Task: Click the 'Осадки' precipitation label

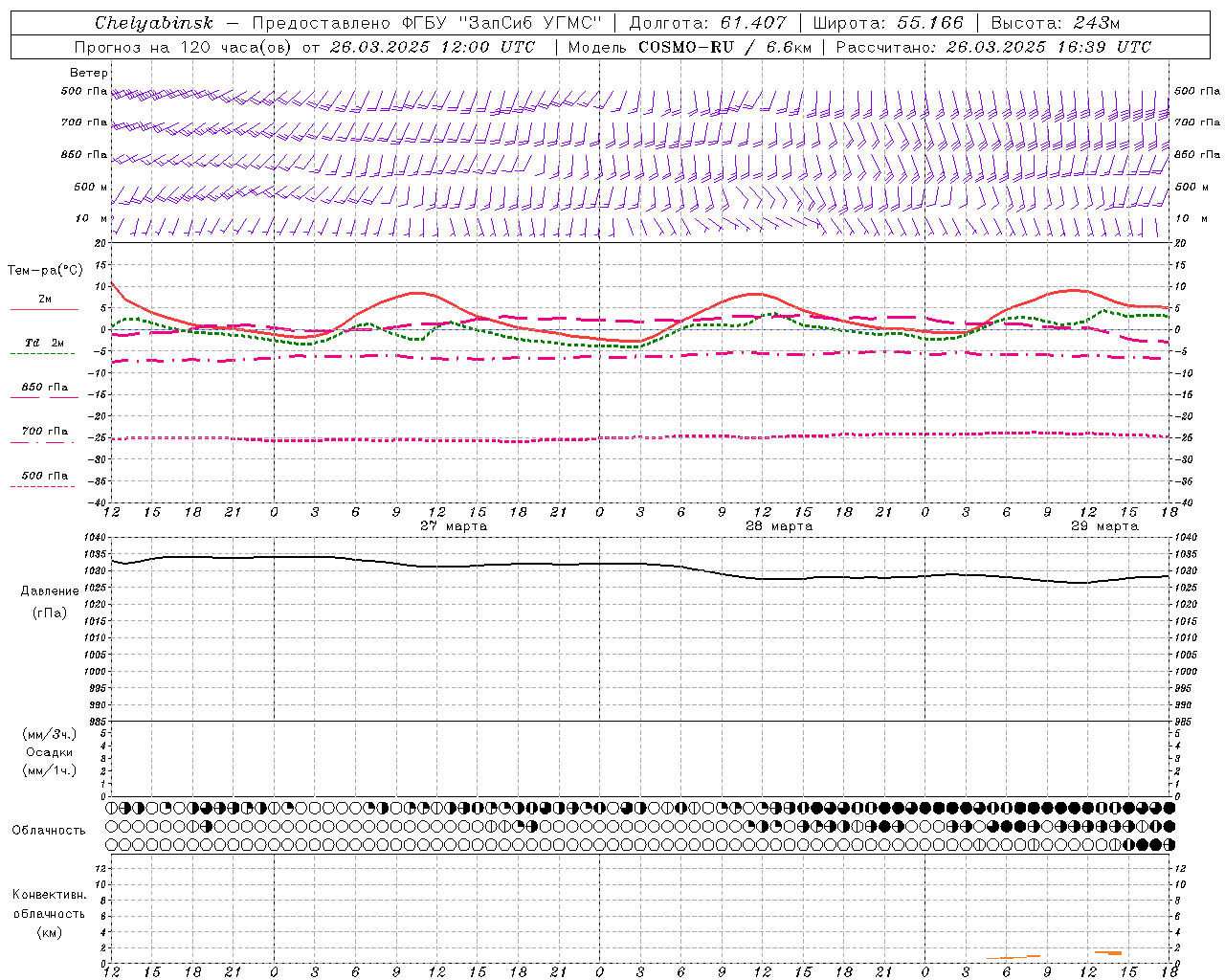Action: (50, 752)
